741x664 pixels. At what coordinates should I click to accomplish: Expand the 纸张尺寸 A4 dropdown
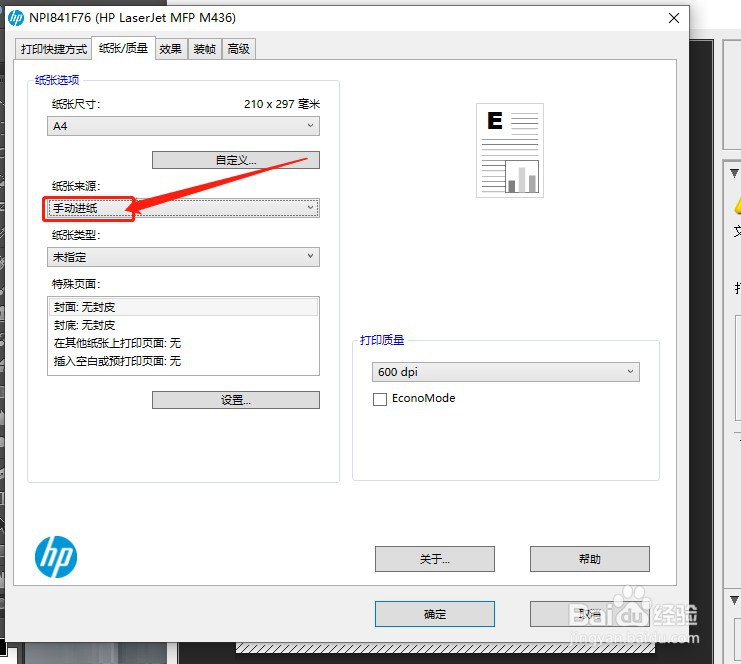point(183,126)
